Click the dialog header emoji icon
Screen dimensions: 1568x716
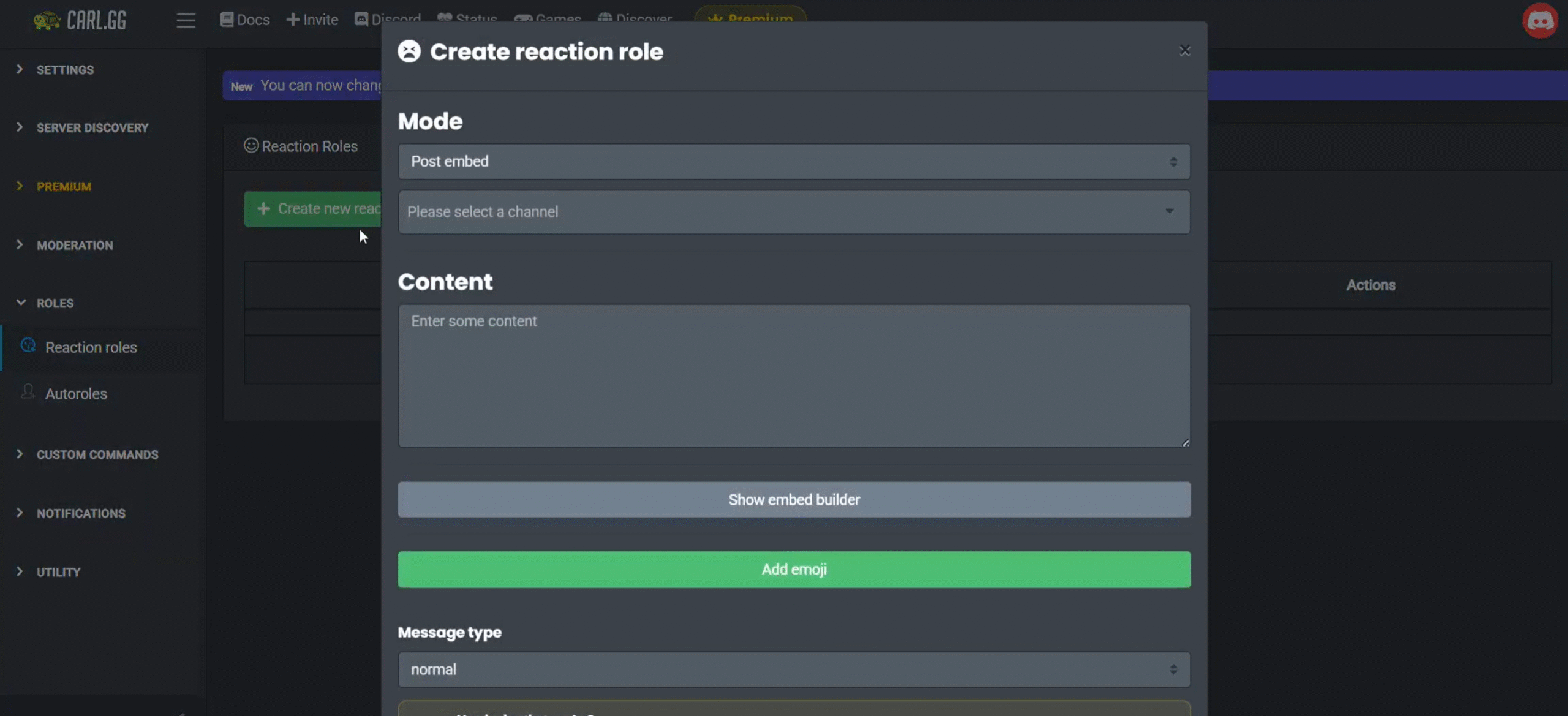coord(409,51)
